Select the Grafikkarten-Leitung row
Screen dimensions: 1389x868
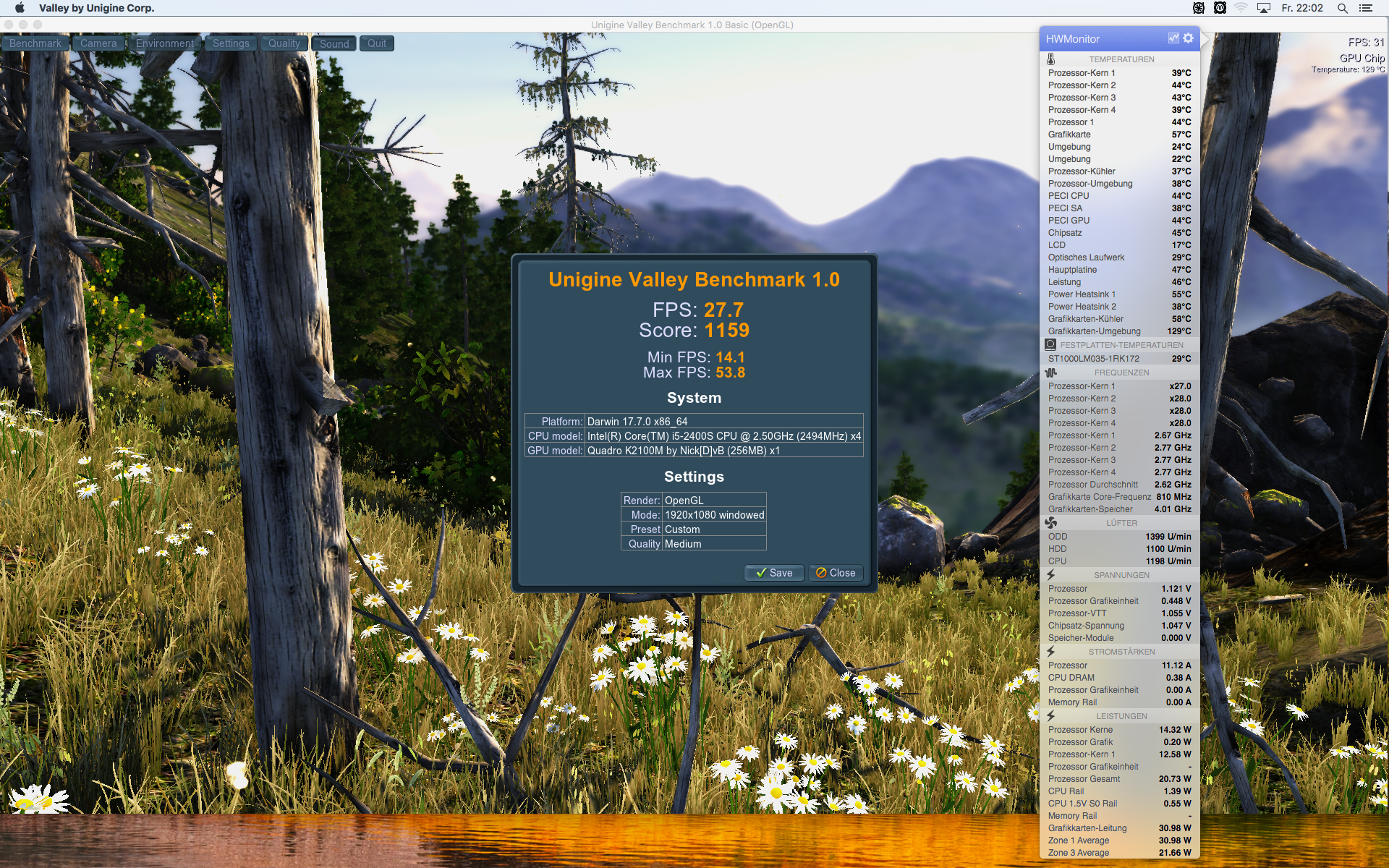1120,828
